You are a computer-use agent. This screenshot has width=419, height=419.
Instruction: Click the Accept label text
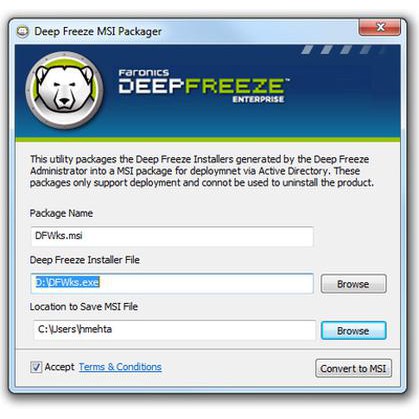(x=59, y=367)
